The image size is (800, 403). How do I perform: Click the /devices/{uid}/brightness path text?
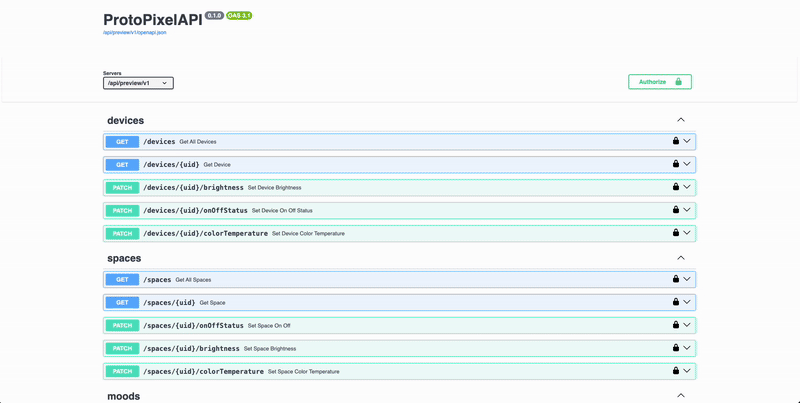[193, 188]
